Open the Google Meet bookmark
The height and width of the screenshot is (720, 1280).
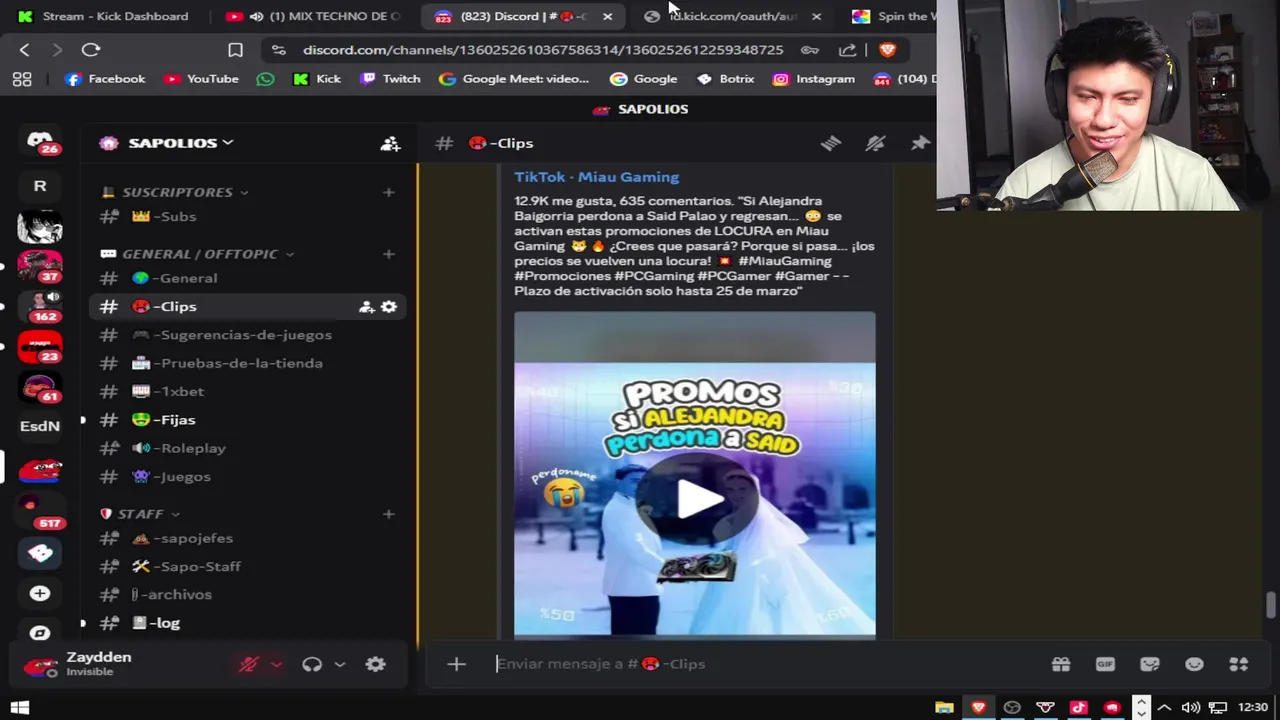point(514,79)
